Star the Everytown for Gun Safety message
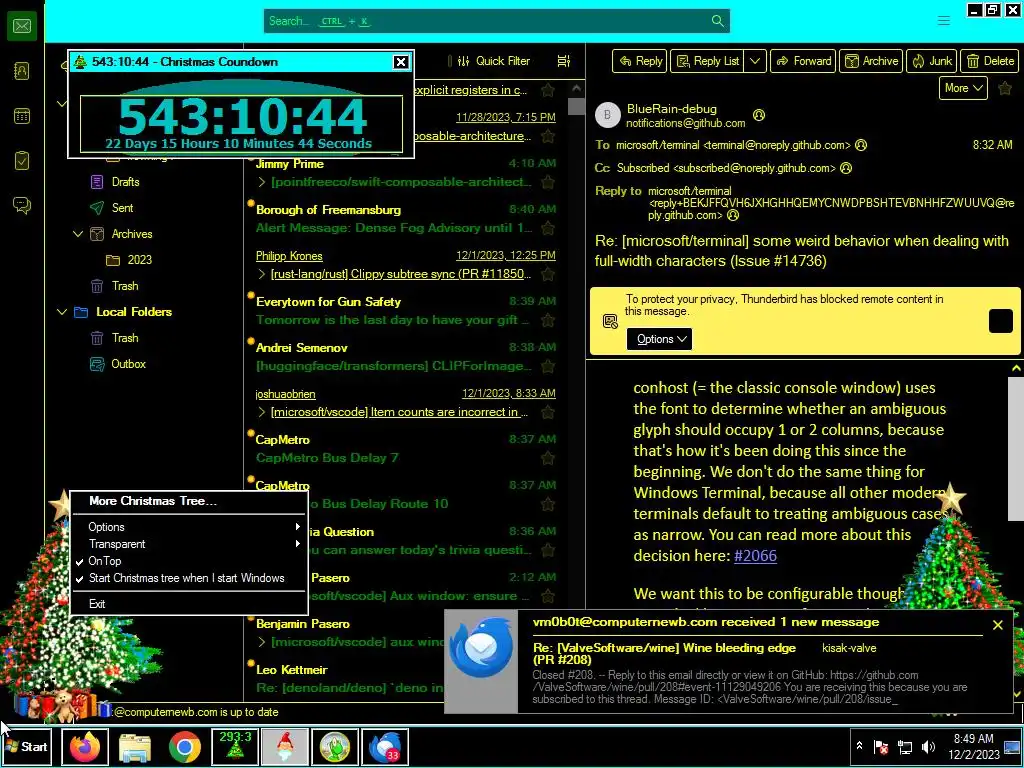This screenshot has height=768, width=1024. coord(548,321)
